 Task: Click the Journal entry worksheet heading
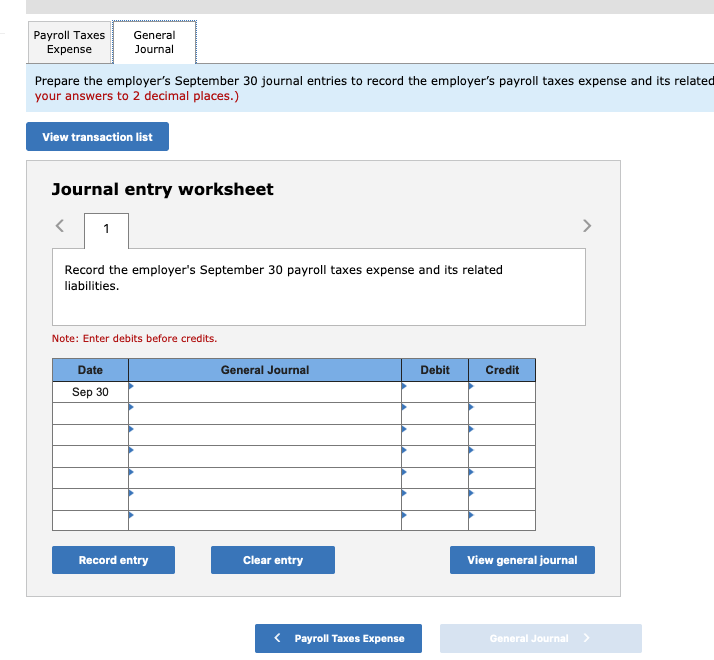[x=163, y=189]
